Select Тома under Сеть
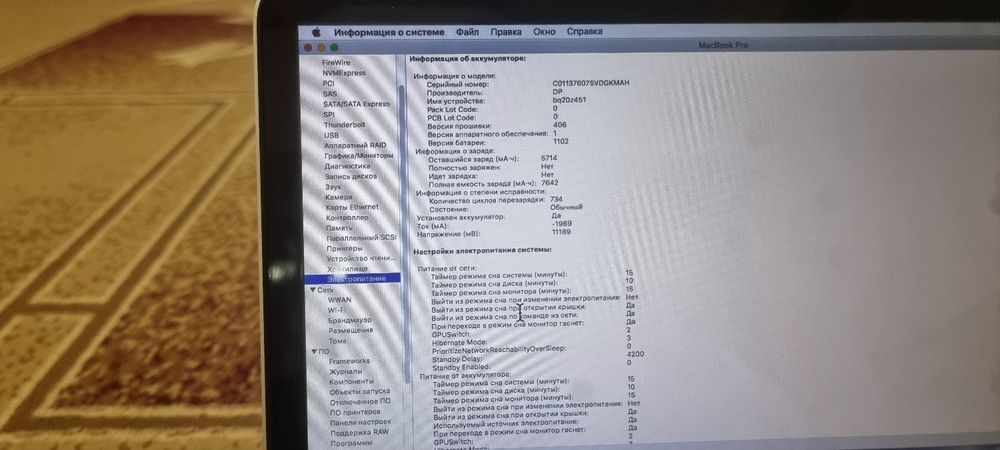 (337, 340)
